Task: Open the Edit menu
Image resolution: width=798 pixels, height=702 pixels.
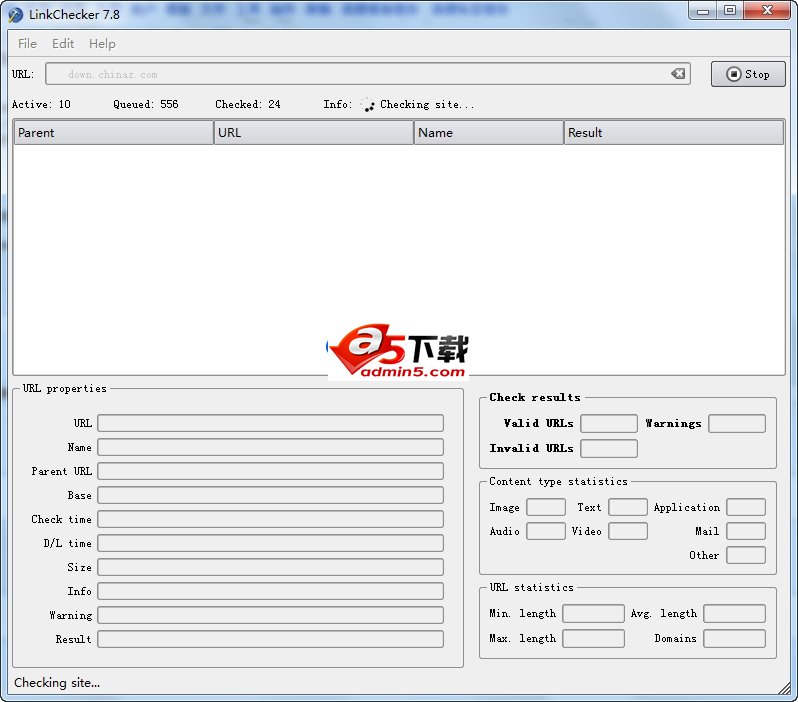Action: (x=63, y=44)
